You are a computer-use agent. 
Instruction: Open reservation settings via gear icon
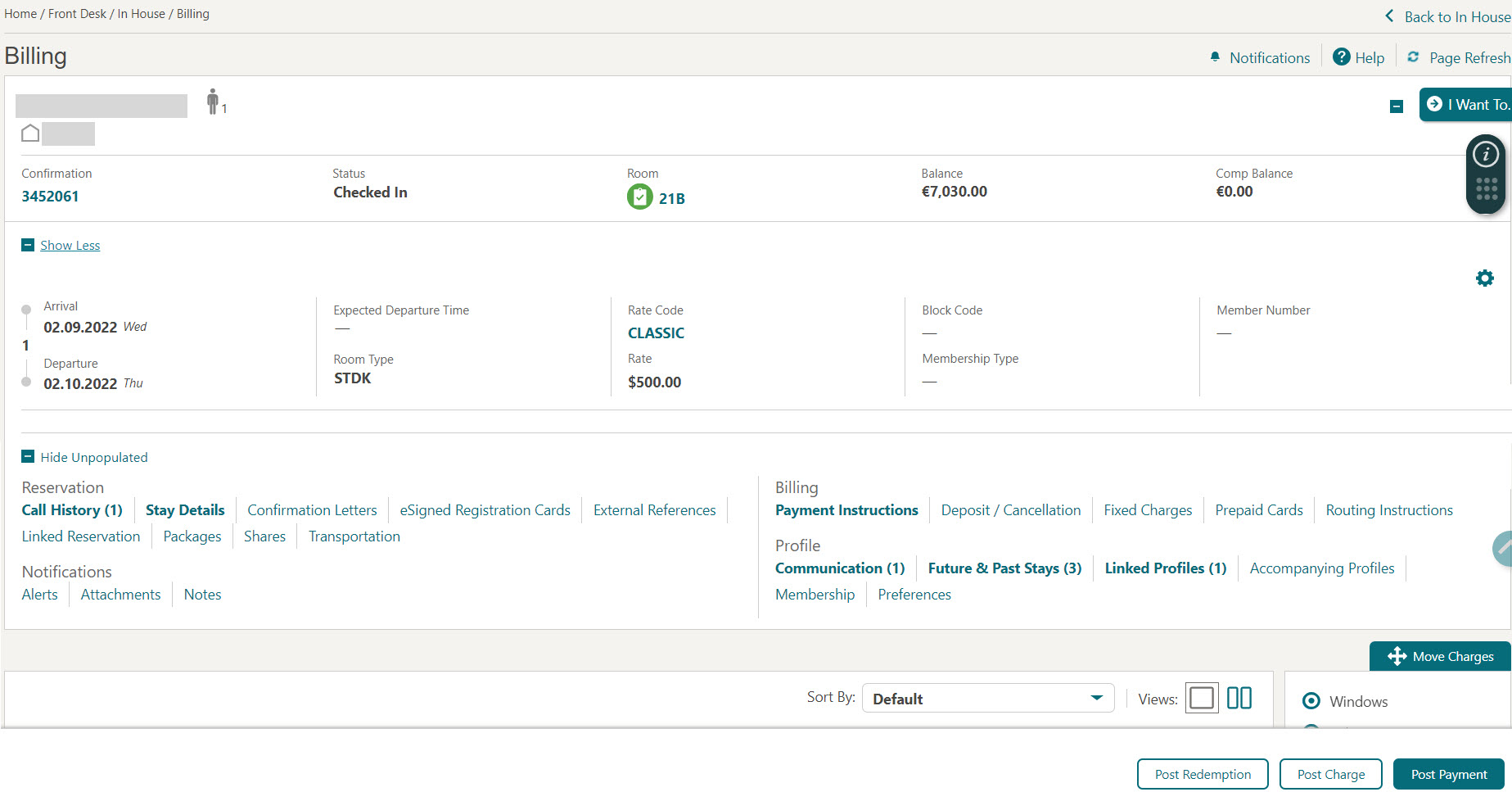click(1484, 278)
